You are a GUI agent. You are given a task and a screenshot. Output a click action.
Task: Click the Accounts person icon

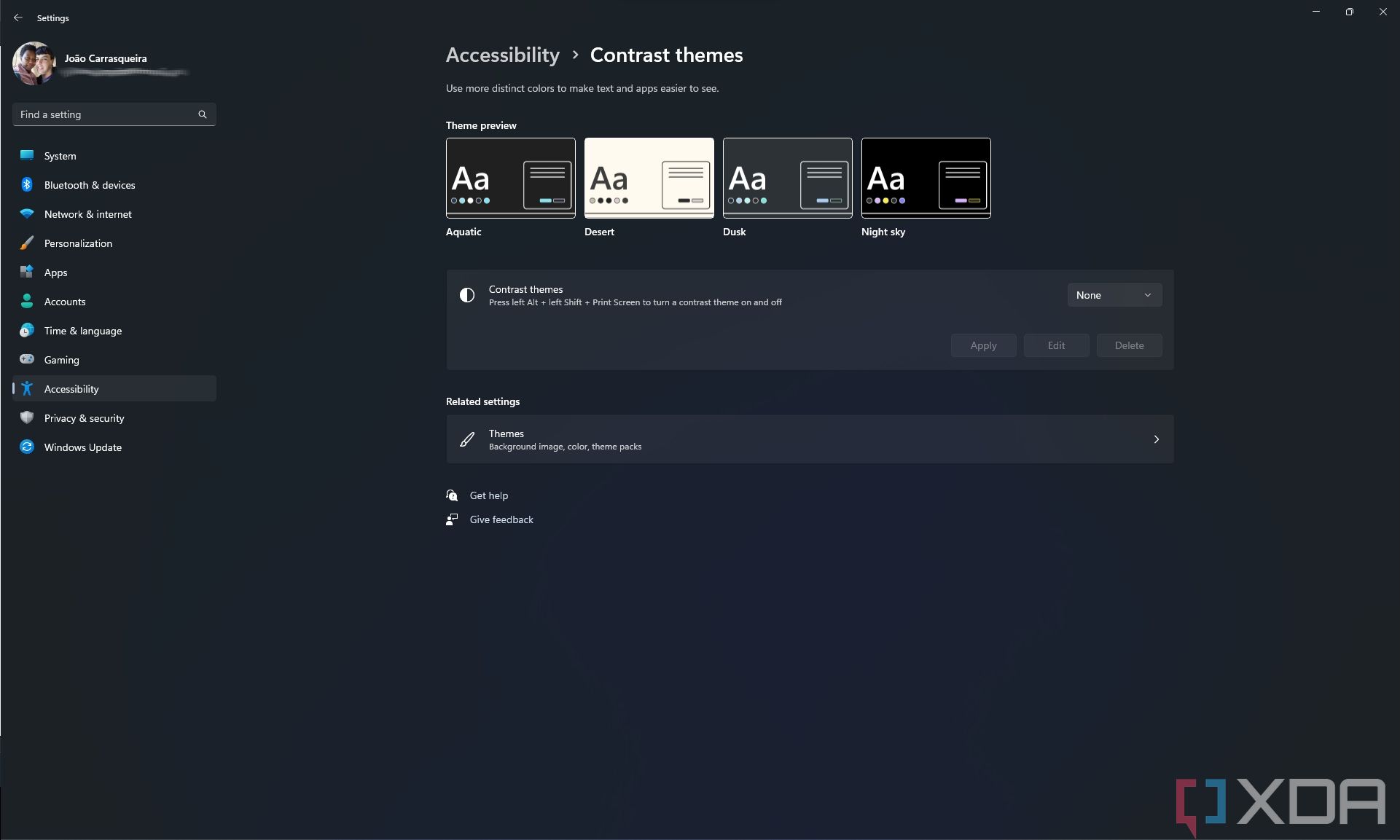click(27, 302)
